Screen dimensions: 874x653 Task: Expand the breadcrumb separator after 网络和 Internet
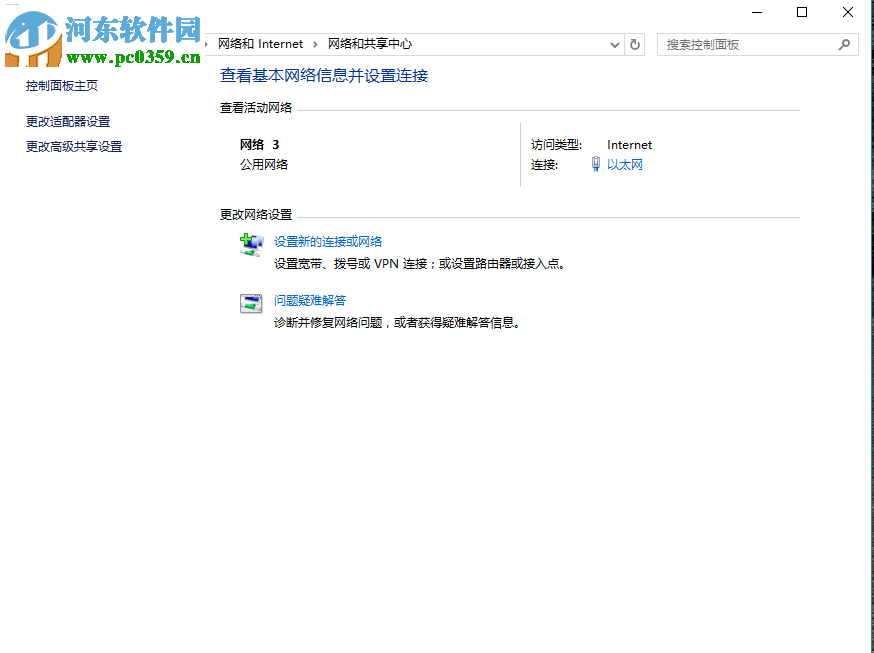[314, 44]
